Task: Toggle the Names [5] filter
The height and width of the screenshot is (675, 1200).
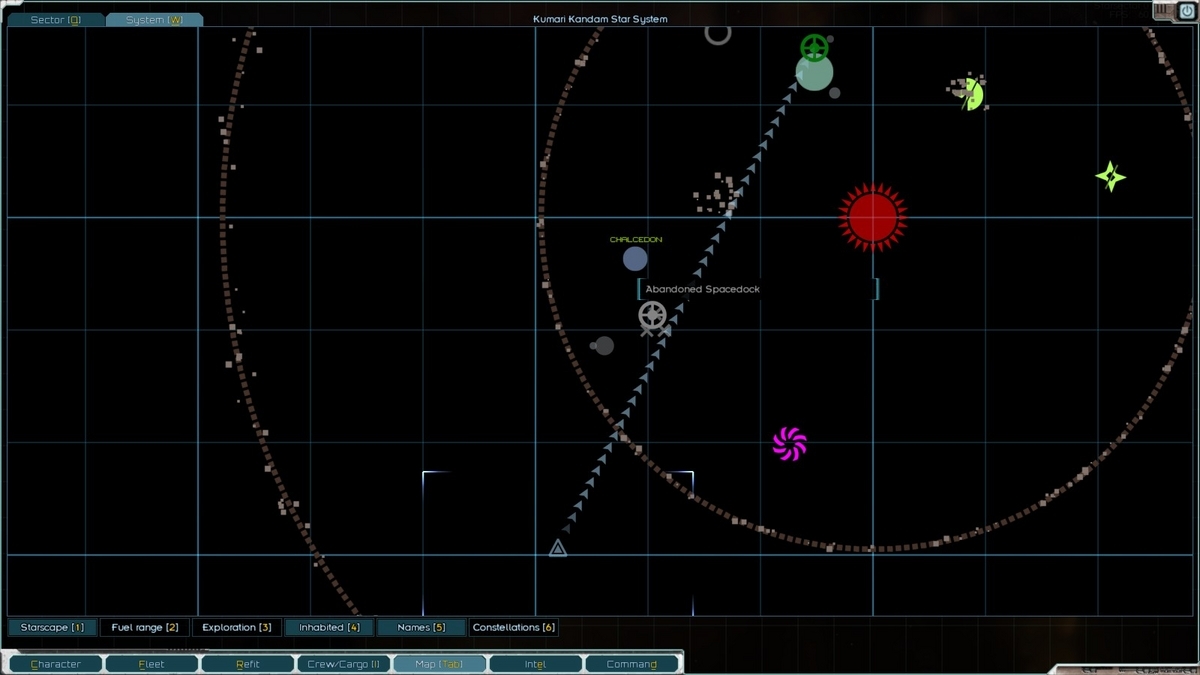Action: pos(421,628)
